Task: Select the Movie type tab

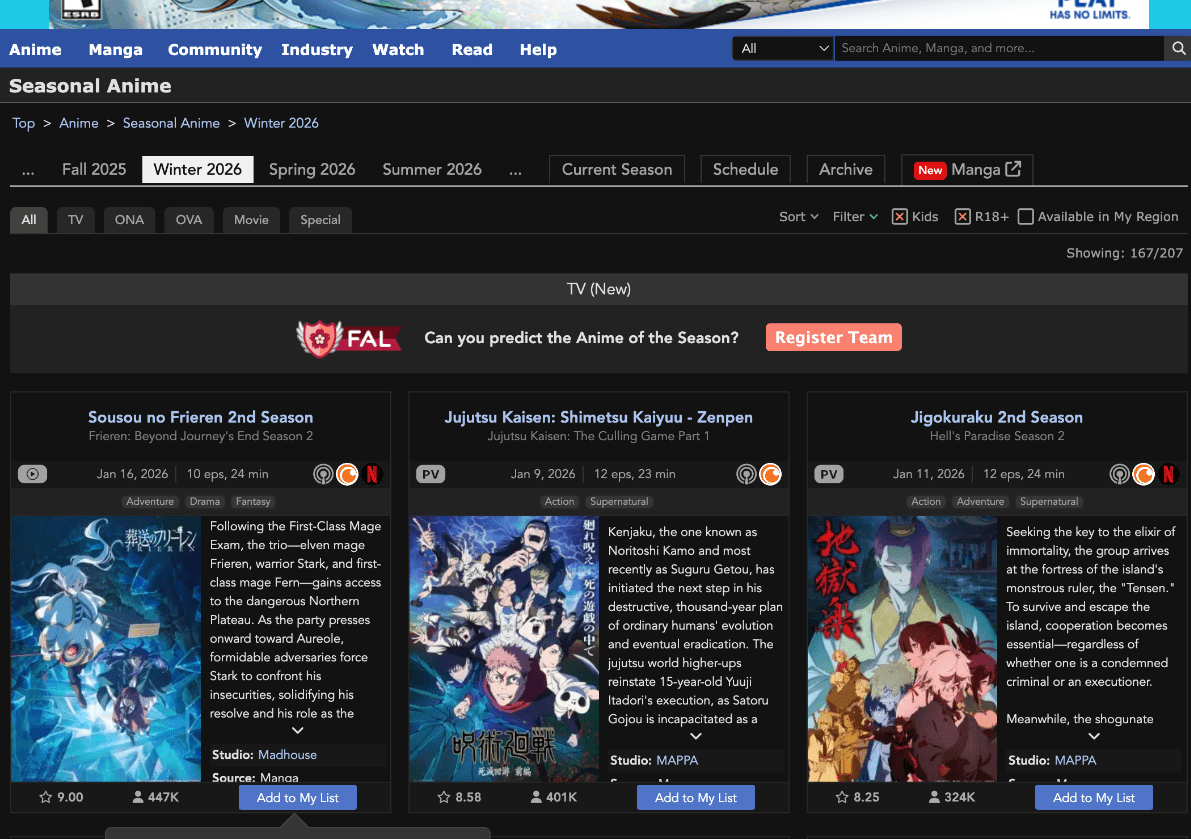Action: coord(251,219)
